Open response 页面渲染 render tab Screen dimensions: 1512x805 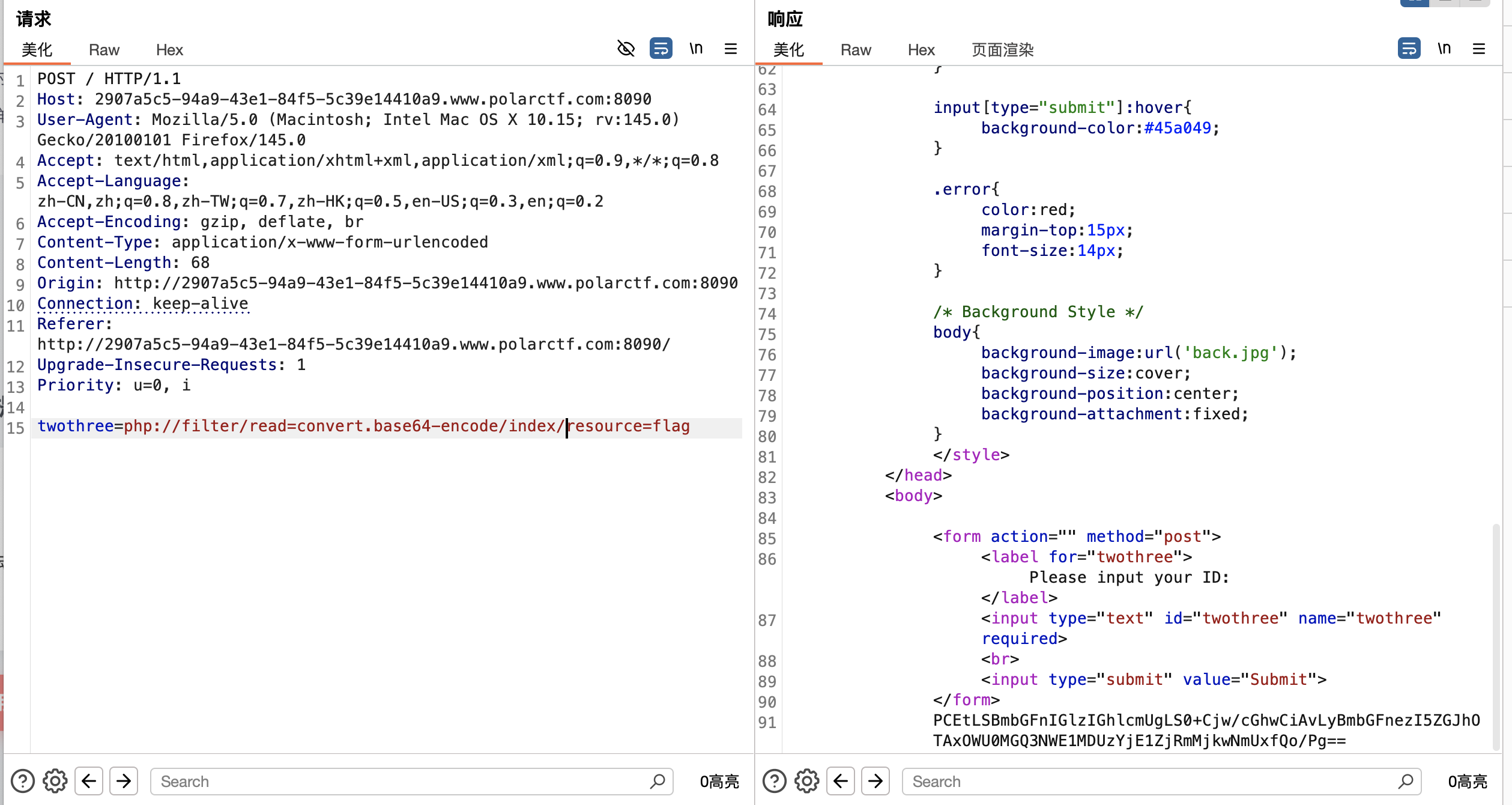point(1002,50)
